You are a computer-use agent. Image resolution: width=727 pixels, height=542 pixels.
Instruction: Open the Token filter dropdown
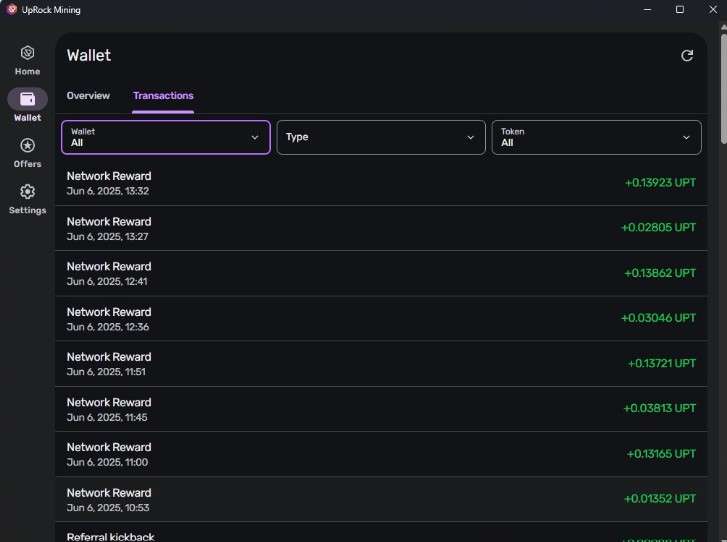(596, 137)
